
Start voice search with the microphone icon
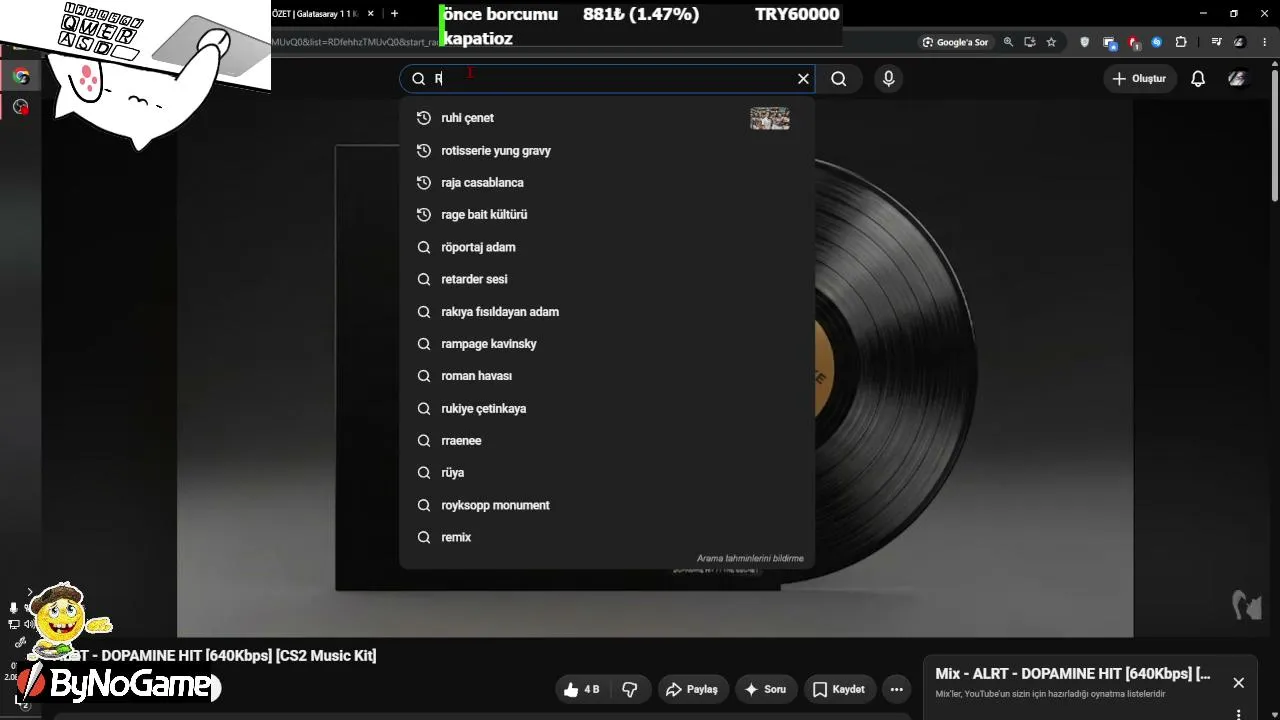(888, 79)
